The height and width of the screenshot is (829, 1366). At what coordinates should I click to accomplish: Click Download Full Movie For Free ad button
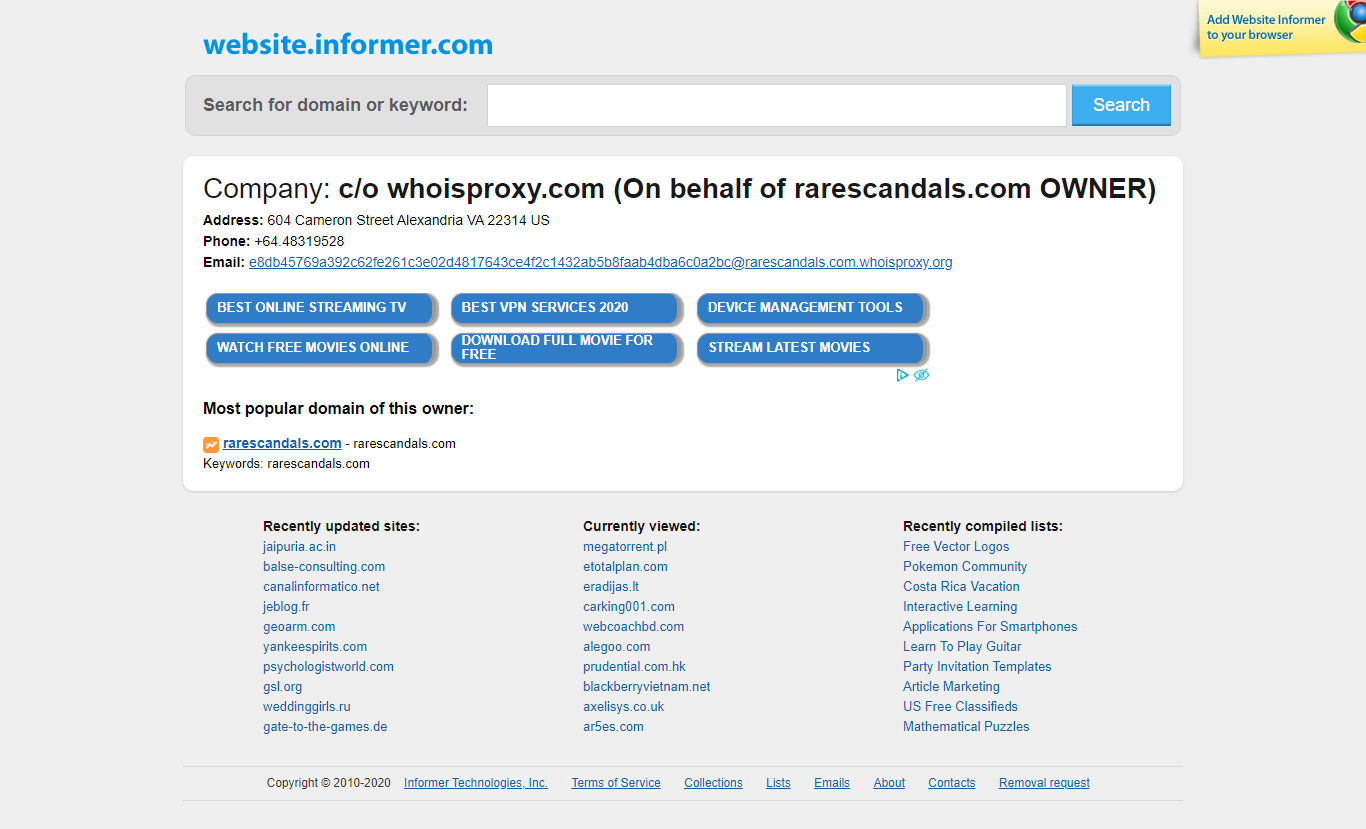(566, 348)
